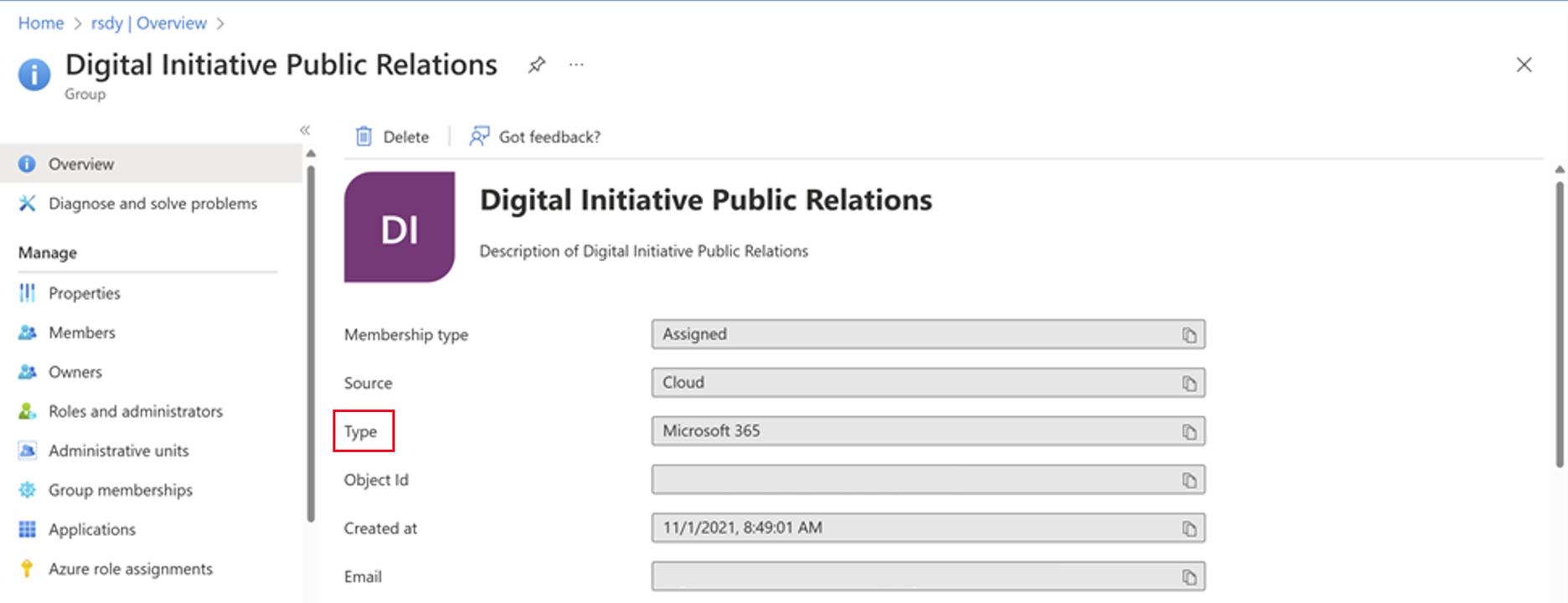Open Diagnose and solve problems
Screen dimensions: 1568x603
tap(152, 204)
